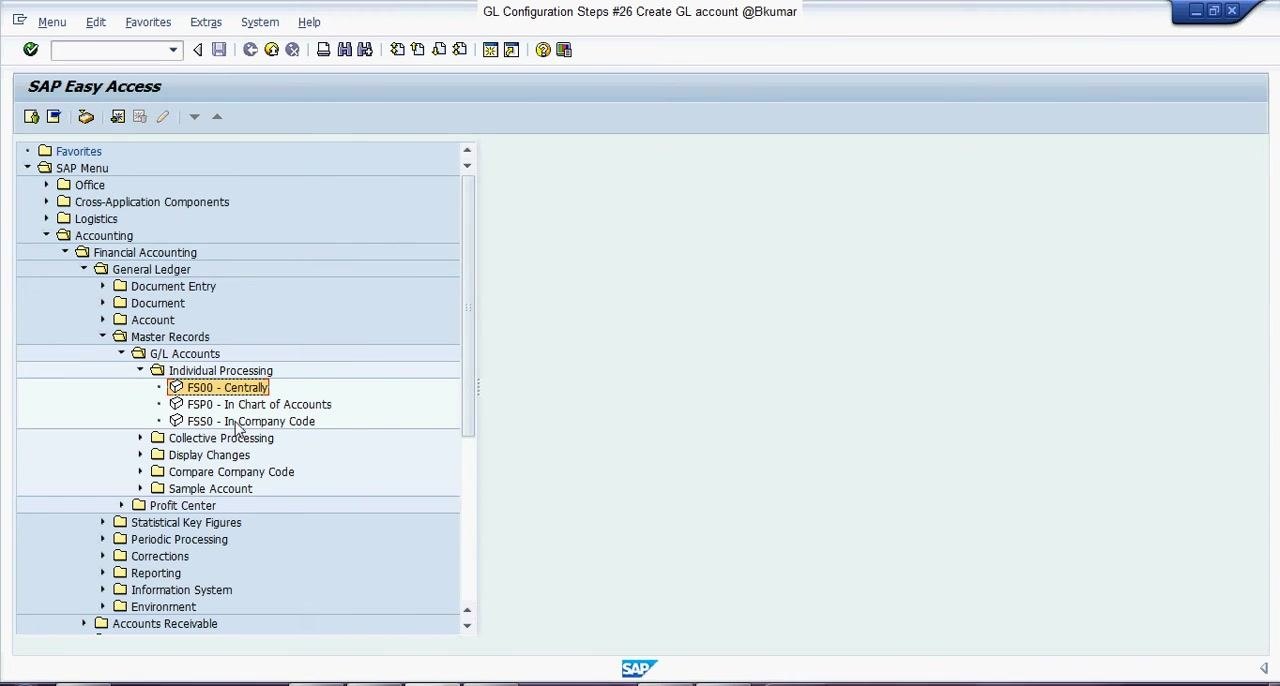This screenshot has width=1280, height=686.
Task: Click the Save diskette icon
Action: point(219,50)
